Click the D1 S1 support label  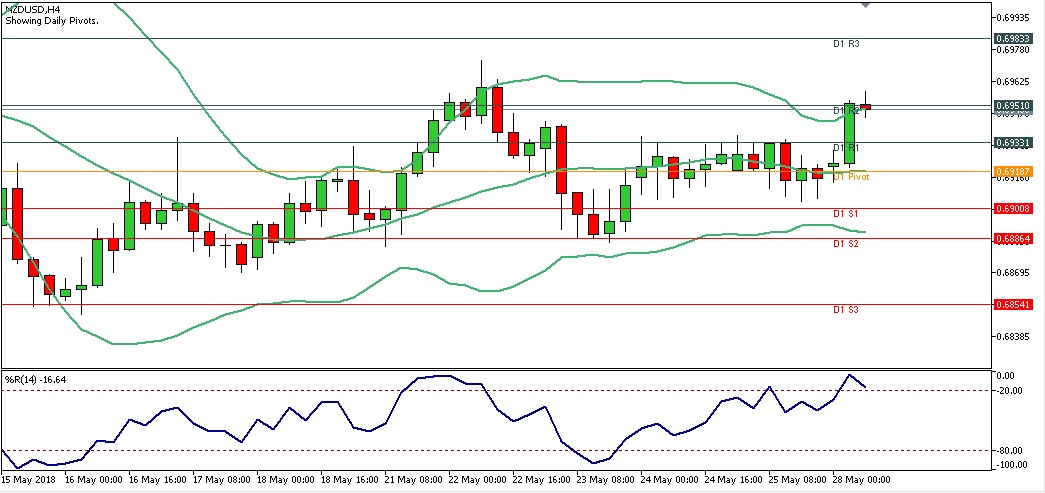tap(846, 214)
